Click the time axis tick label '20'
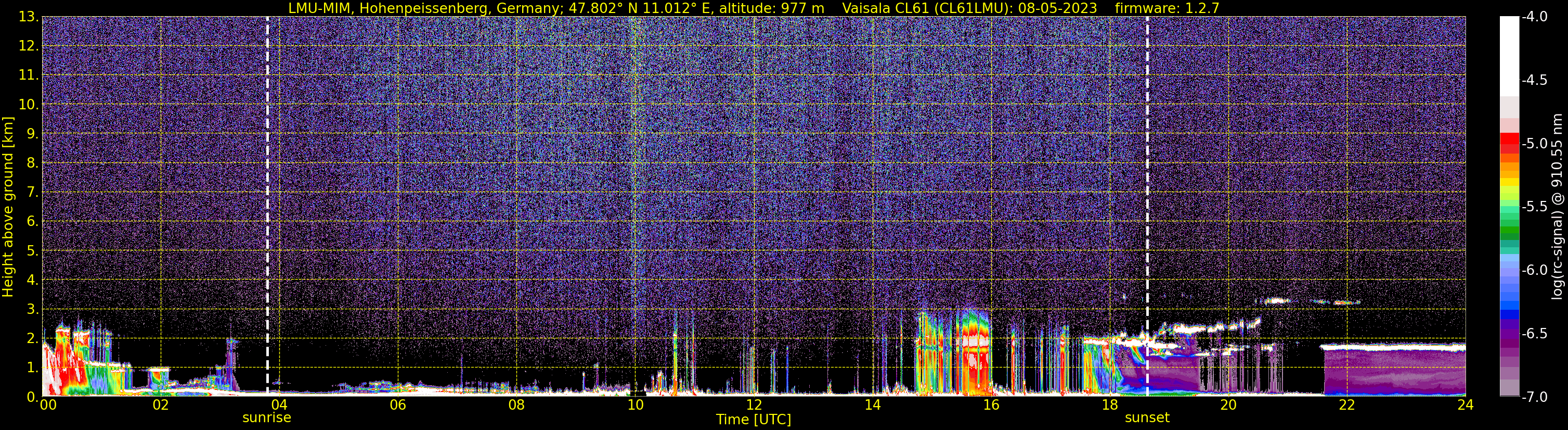Viewport: 1568px width, 430px height. 1228,405
